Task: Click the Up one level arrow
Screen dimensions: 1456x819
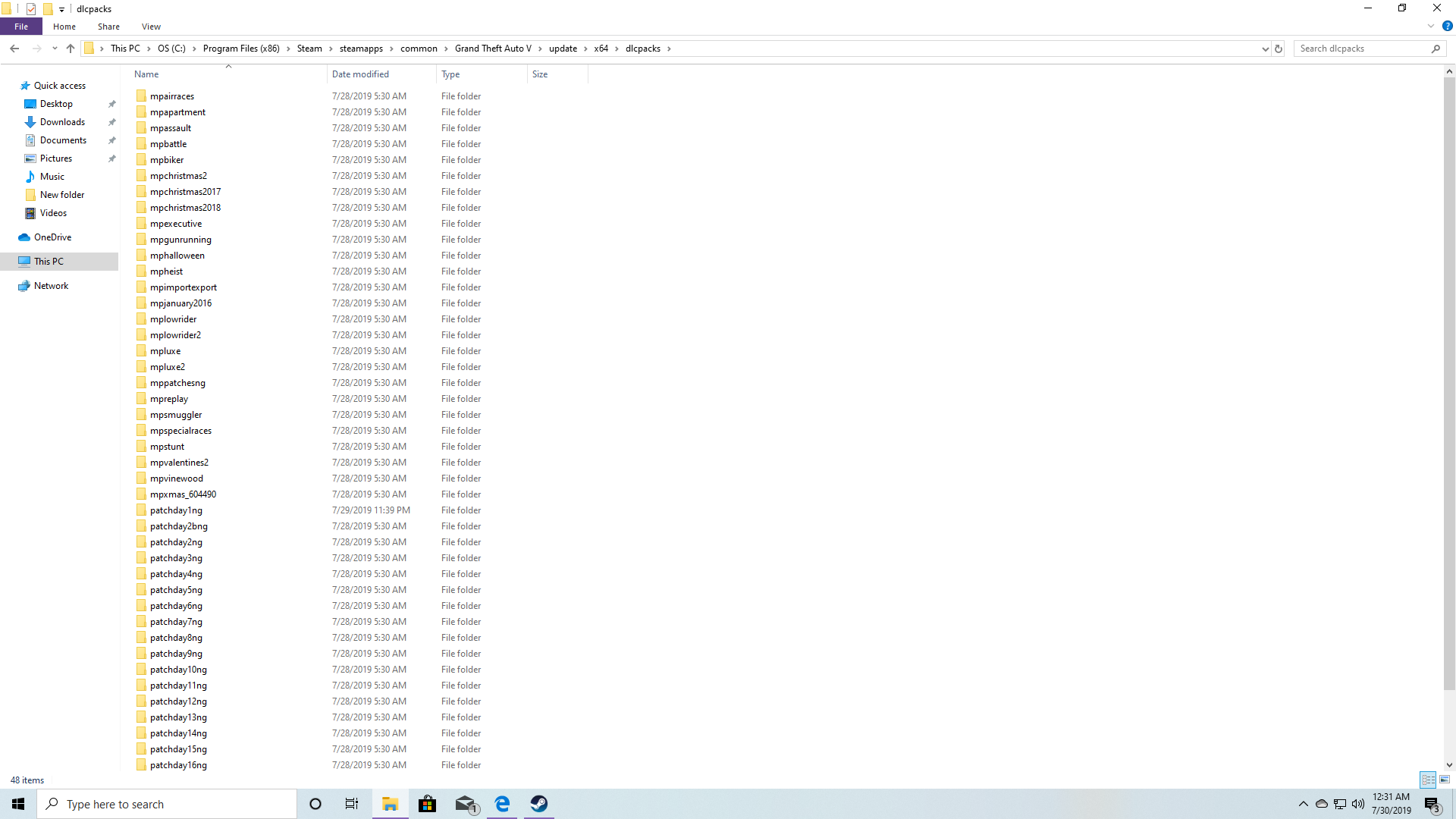Action: (x=71, y=49)
